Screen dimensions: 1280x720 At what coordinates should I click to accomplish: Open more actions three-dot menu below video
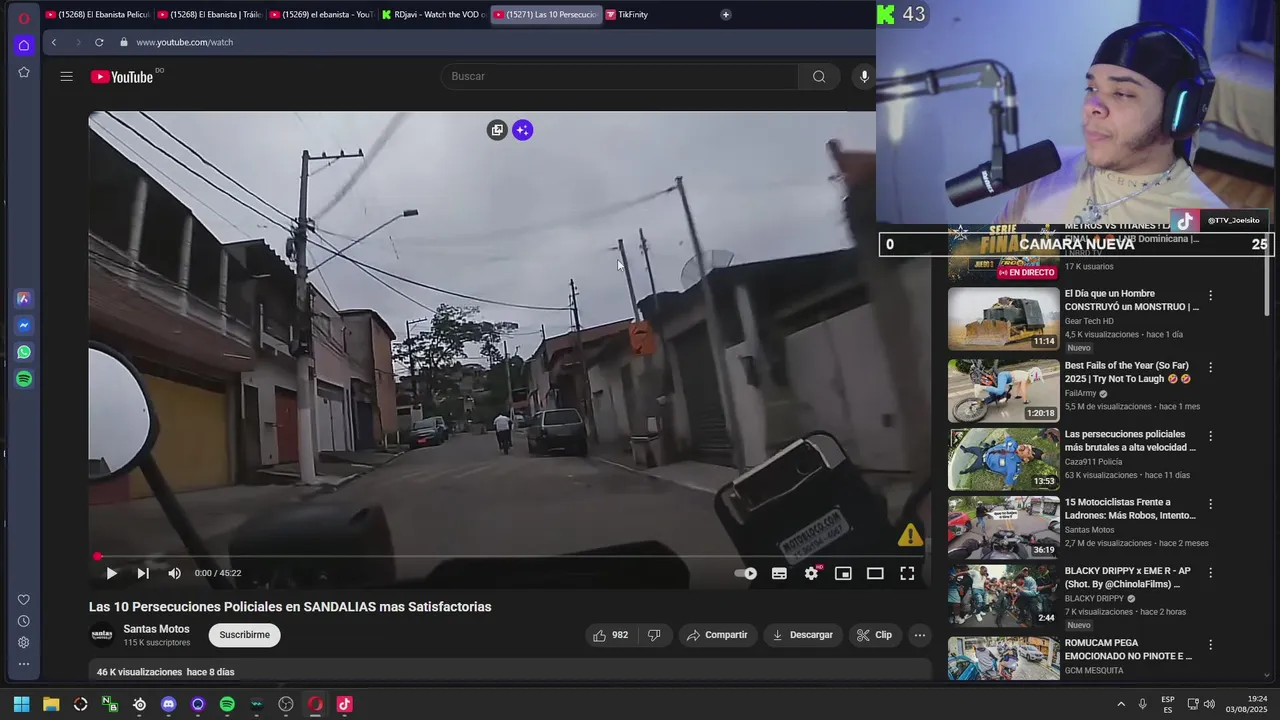tap(919, 635)
